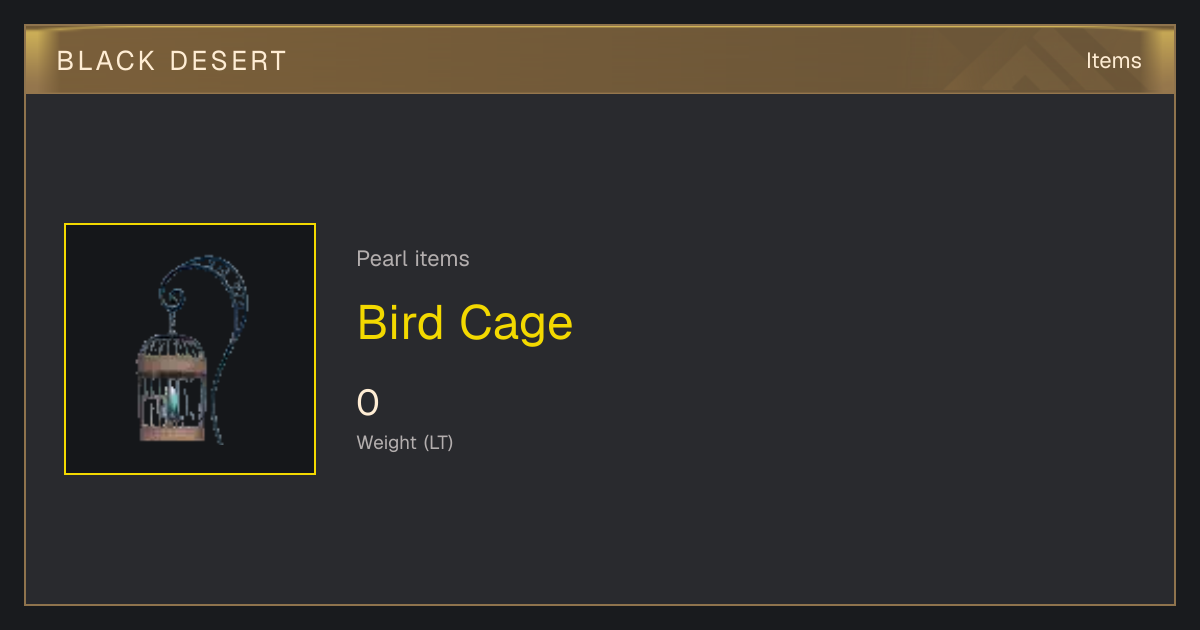Select the blue bird inside the cage
Viewport: 1200px width, 630px height.
click(x=175, y=402)
